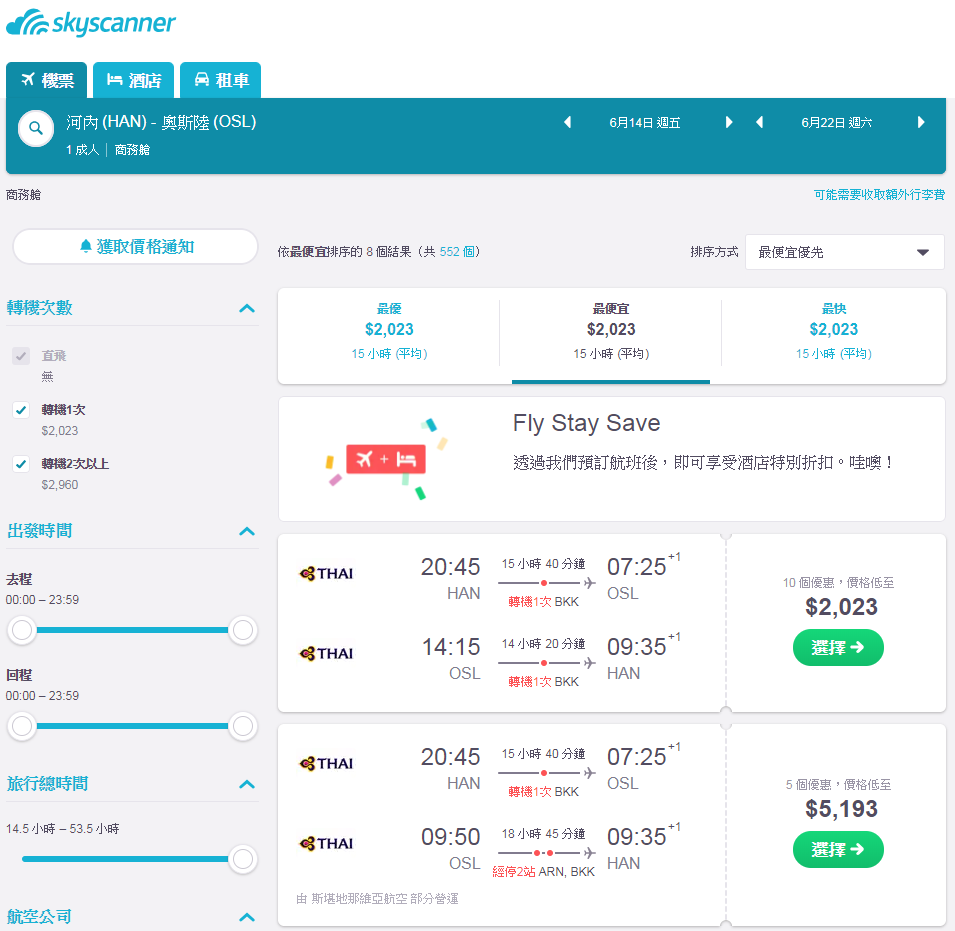
Task: Click 18 小時 45 分鐘 duration text
Action: [x=543, y=834]
